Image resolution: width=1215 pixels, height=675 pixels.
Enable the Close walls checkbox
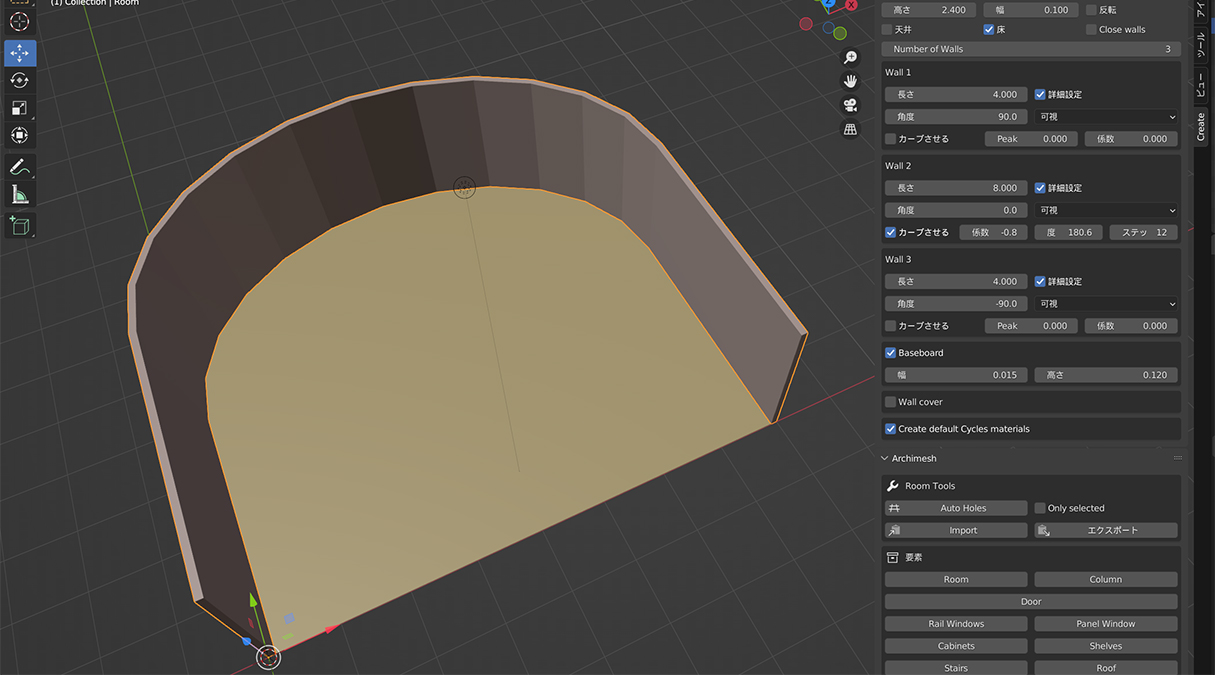point(1093,29)
